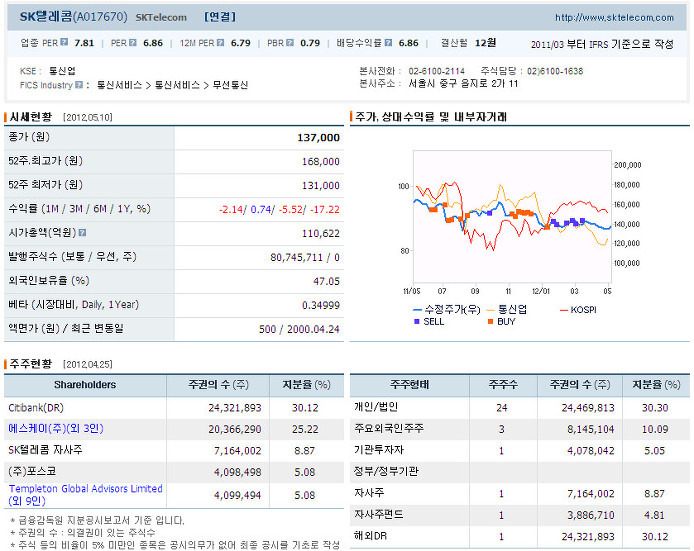Click the 주주형태 column header
Screen dimensions: 694x551
click(409, 385)
